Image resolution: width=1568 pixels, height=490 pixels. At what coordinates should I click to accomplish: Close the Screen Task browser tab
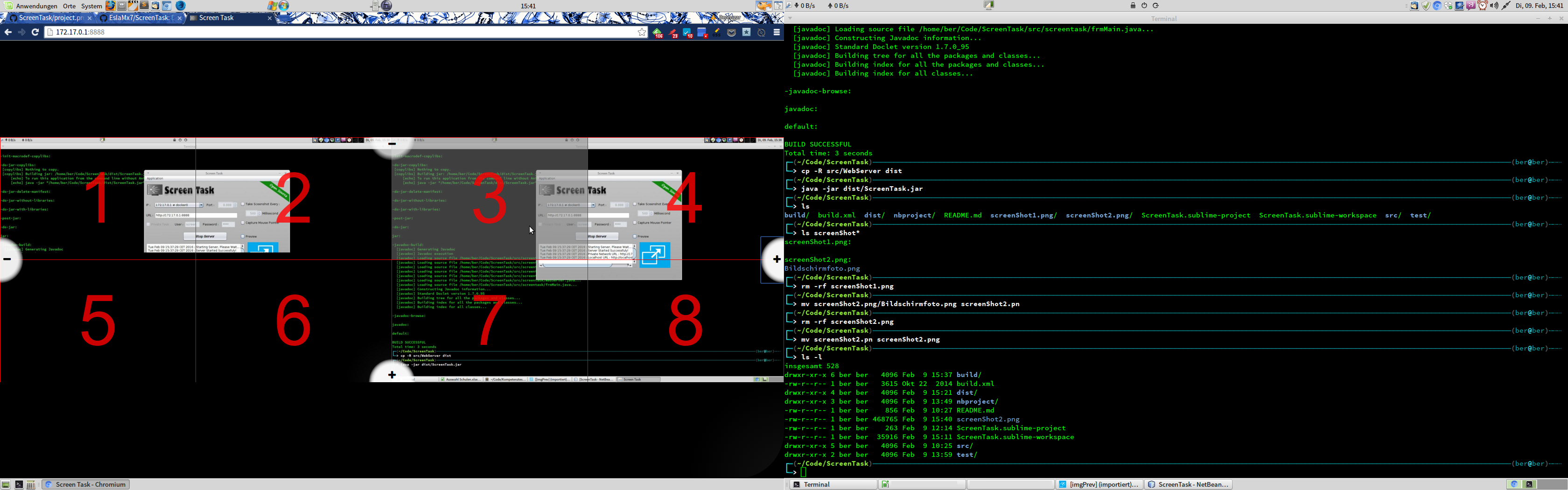pos(270,18)
